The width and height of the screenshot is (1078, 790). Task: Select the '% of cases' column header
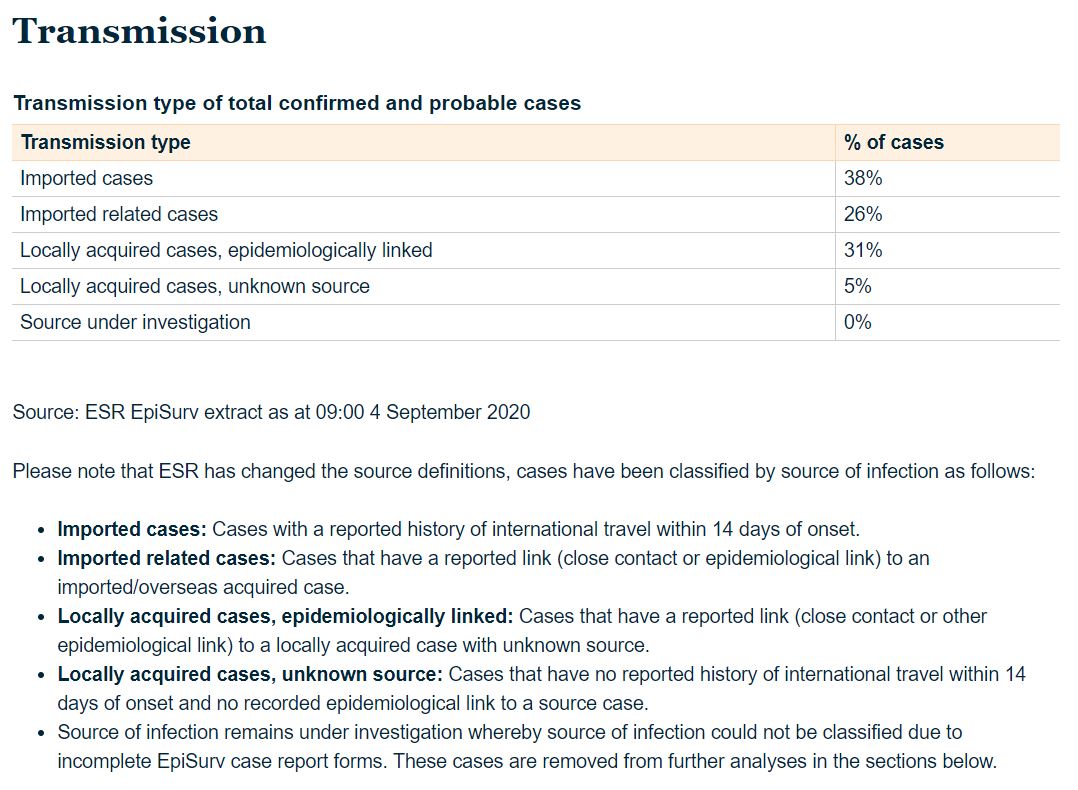(893, 142)
